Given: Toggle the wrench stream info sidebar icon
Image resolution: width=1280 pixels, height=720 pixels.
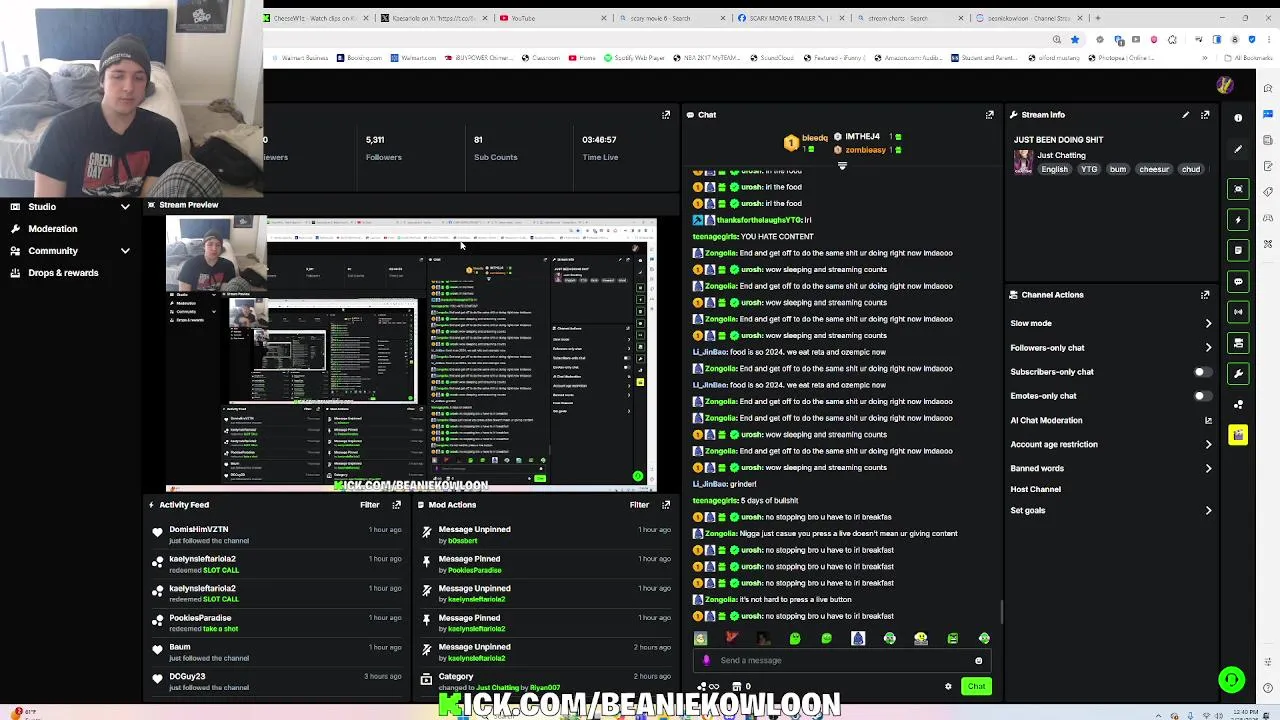Looking at the screenshot, I should point(1238,373).
